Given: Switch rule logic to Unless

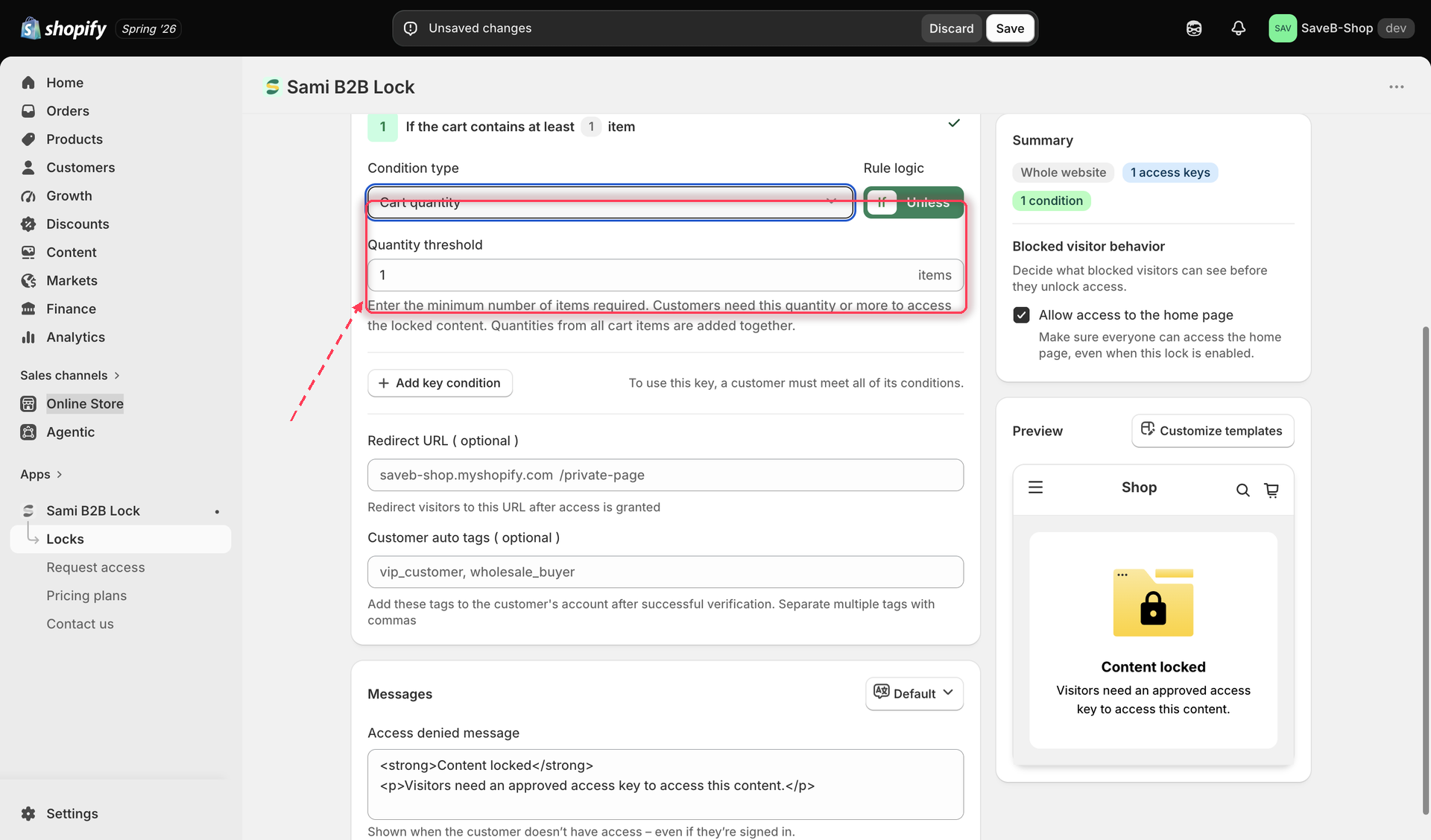Looking at the screenshot, I should (928, 203).
